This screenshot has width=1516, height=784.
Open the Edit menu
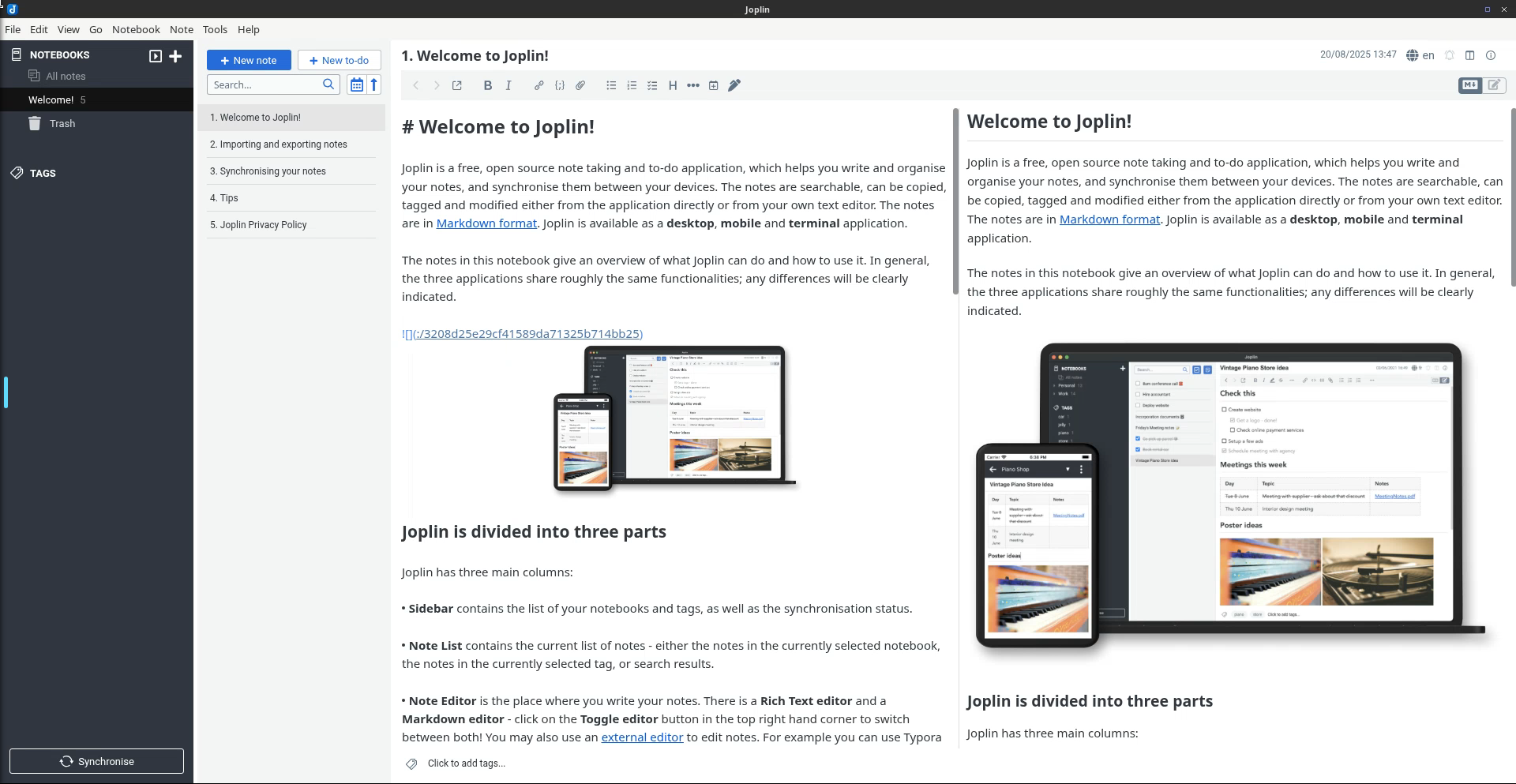(39, 29)
